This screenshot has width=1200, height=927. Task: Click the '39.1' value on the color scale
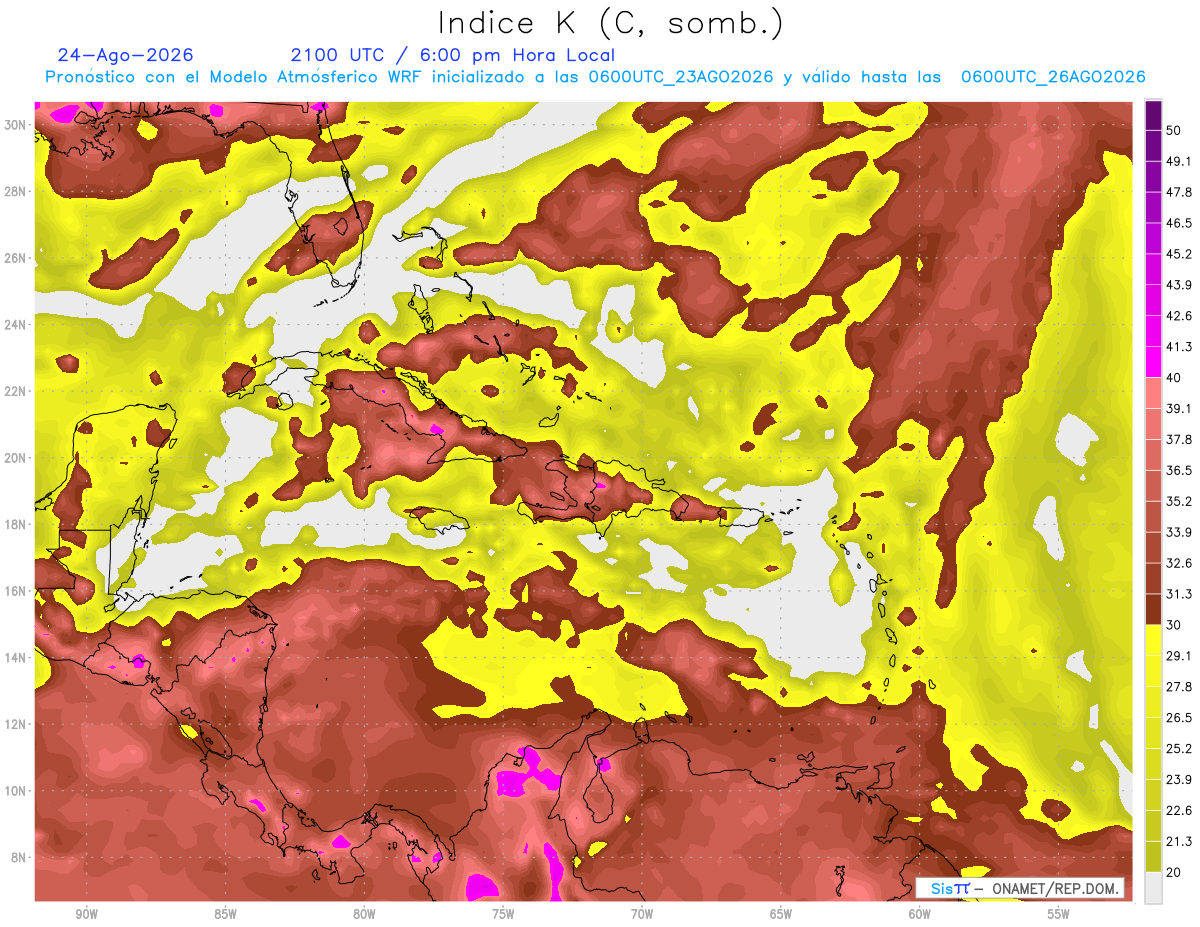1180,409
